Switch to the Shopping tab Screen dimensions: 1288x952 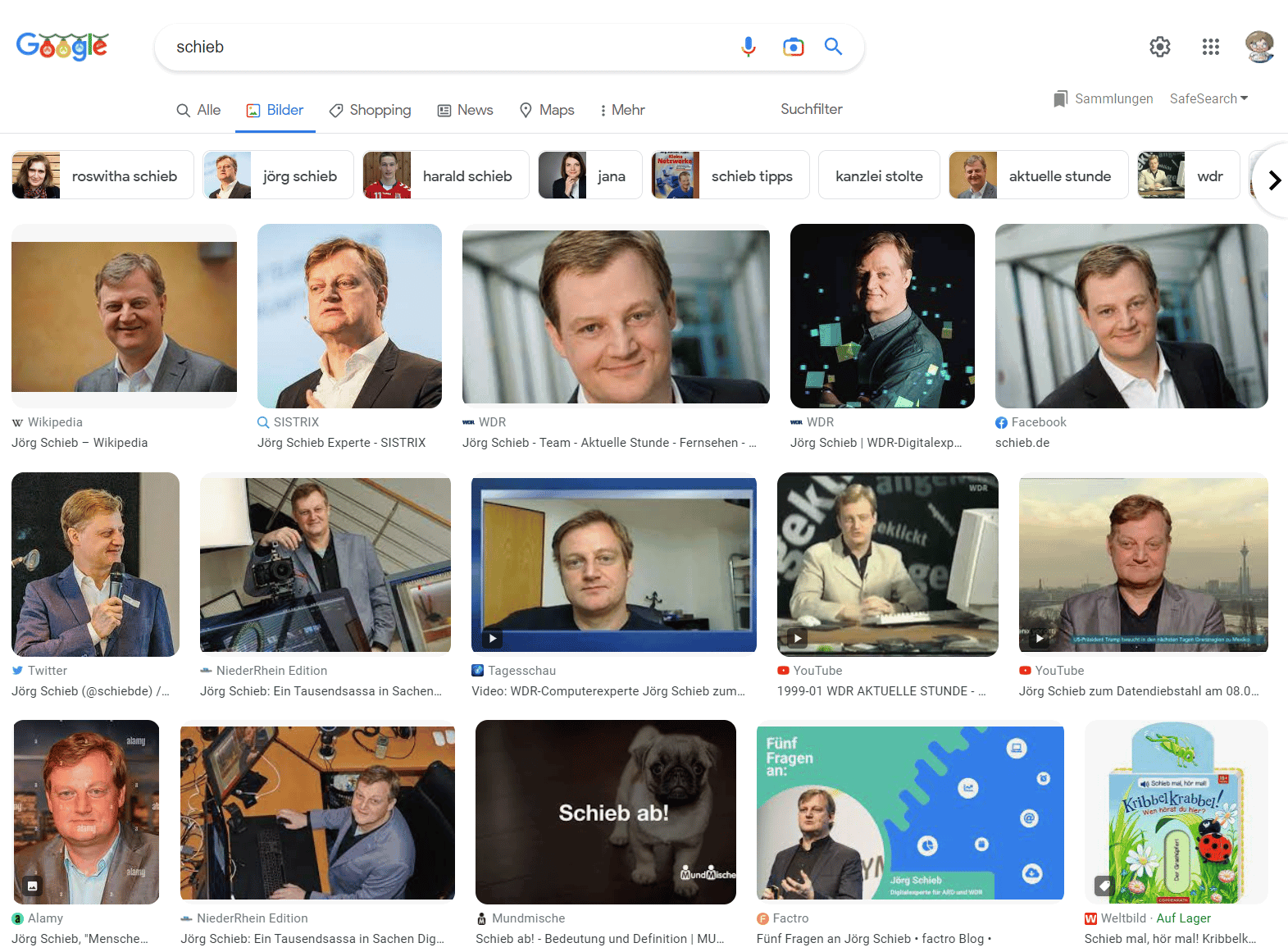tap(370, 110)
